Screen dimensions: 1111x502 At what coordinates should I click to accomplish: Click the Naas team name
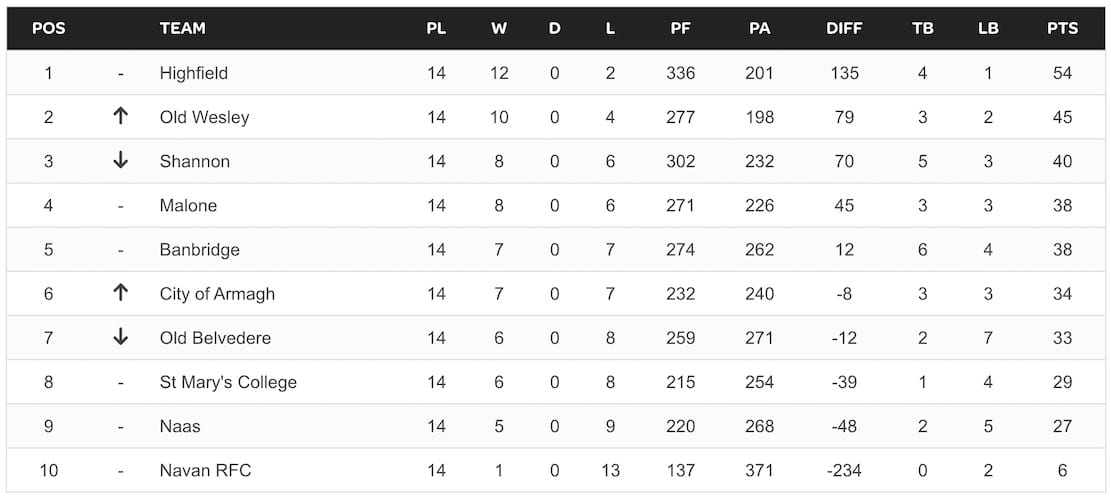pyautogui.click(x=180, y=425)
